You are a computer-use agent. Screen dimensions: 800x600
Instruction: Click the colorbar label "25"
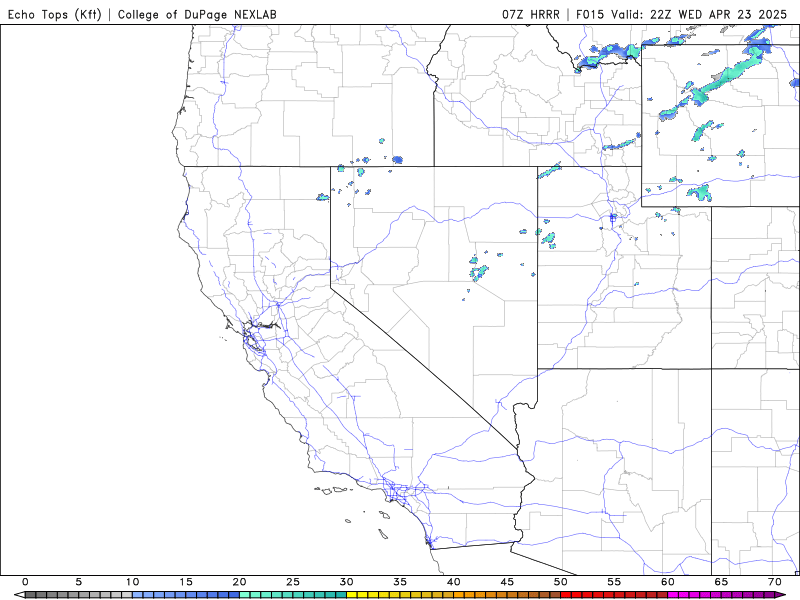[293, 582]
